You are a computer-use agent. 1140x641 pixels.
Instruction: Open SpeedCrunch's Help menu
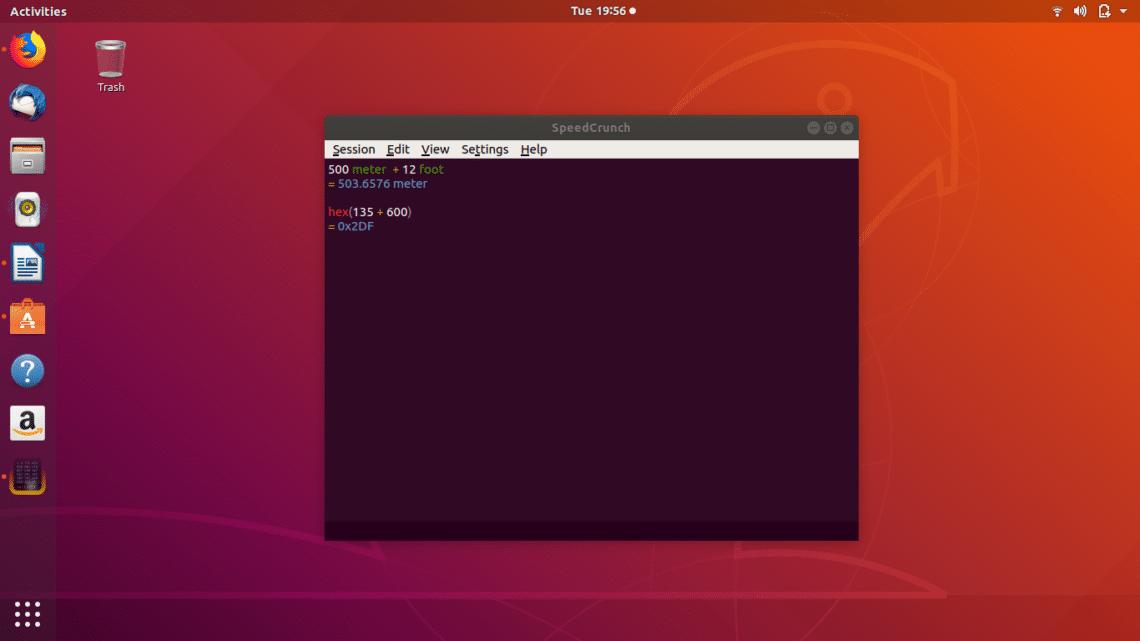[533, 149]
